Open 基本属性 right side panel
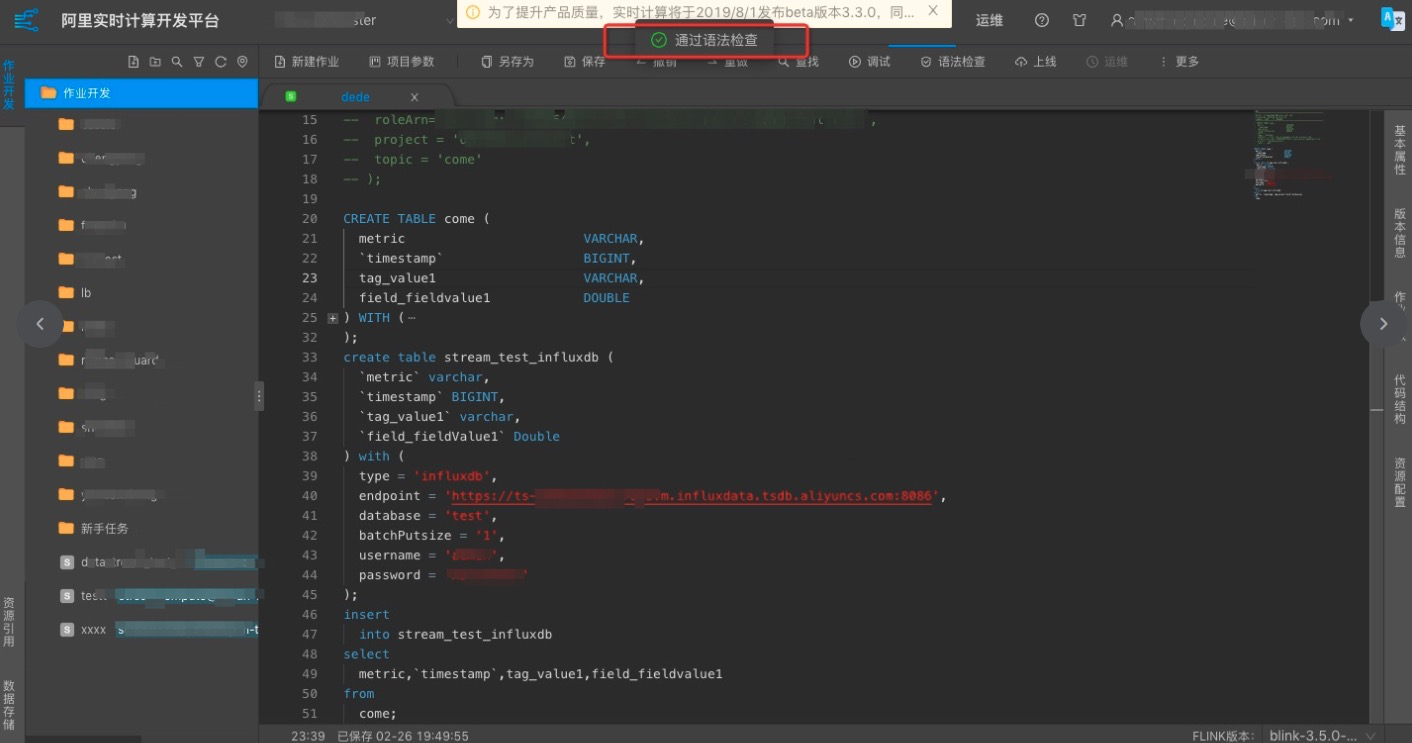This screenshot has height=743, width=1412. 1400,150
